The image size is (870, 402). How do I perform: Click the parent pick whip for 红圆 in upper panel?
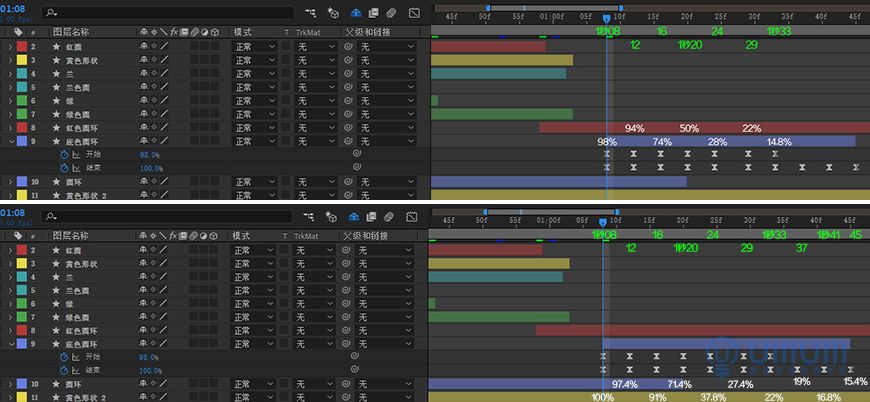(348, 47)
